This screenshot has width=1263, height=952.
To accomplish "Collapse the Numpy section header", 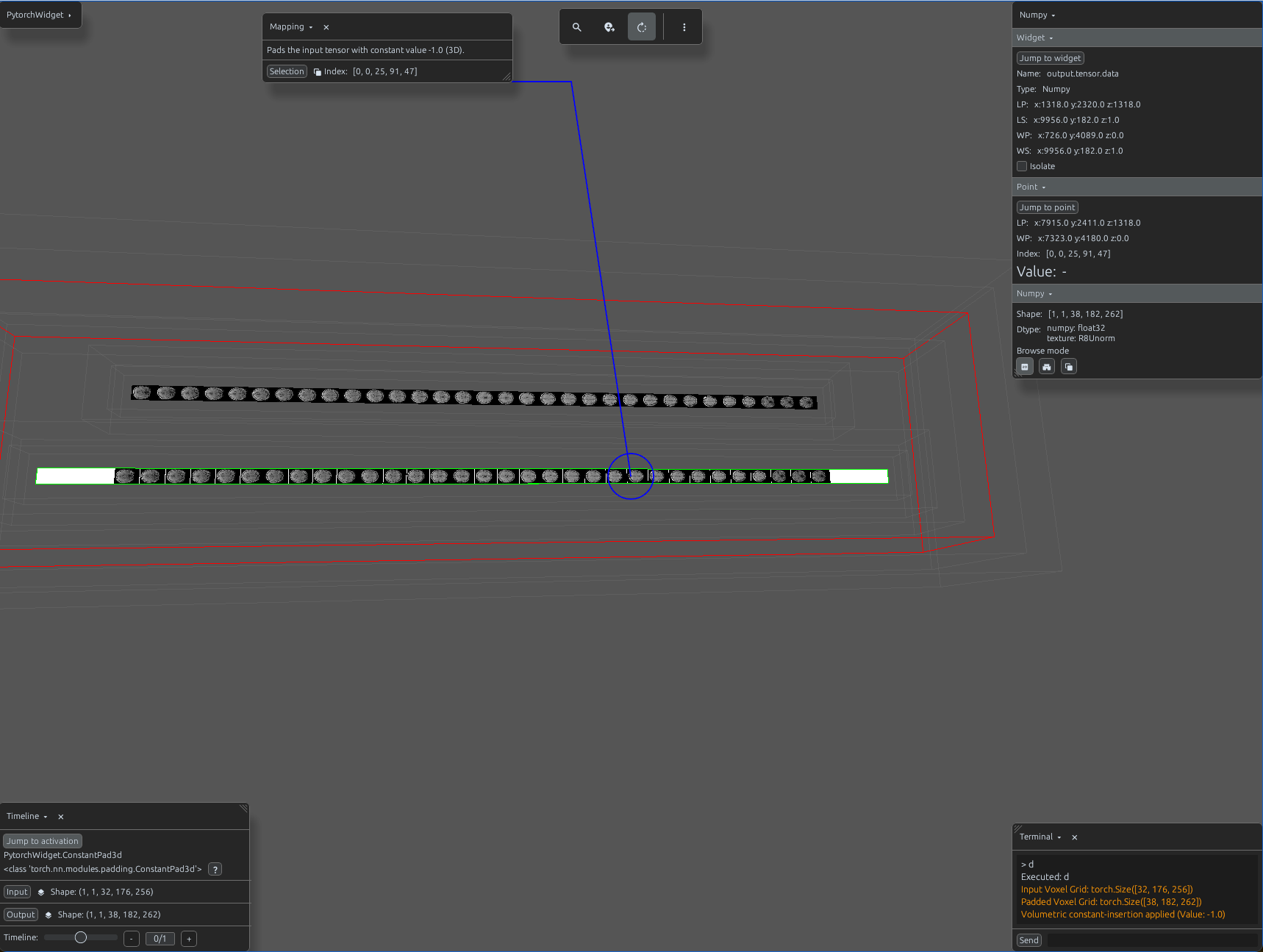I will [1034, 294].
